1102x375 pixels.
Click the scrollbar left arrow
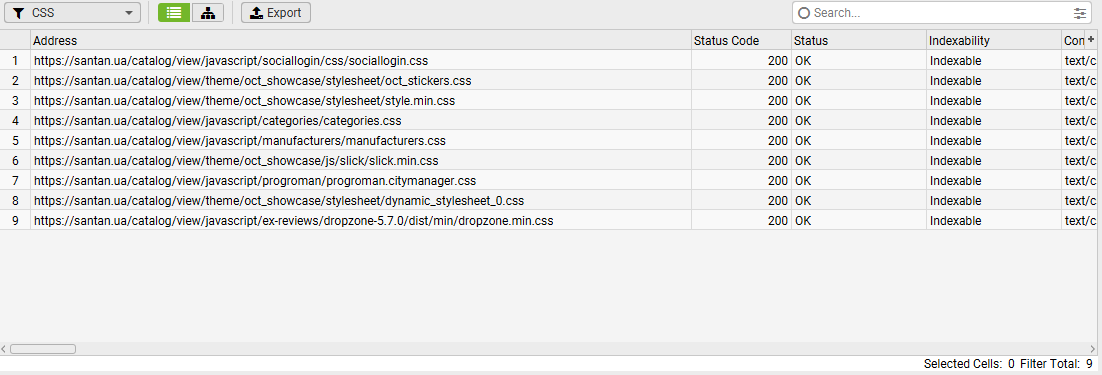coord(4,348)
